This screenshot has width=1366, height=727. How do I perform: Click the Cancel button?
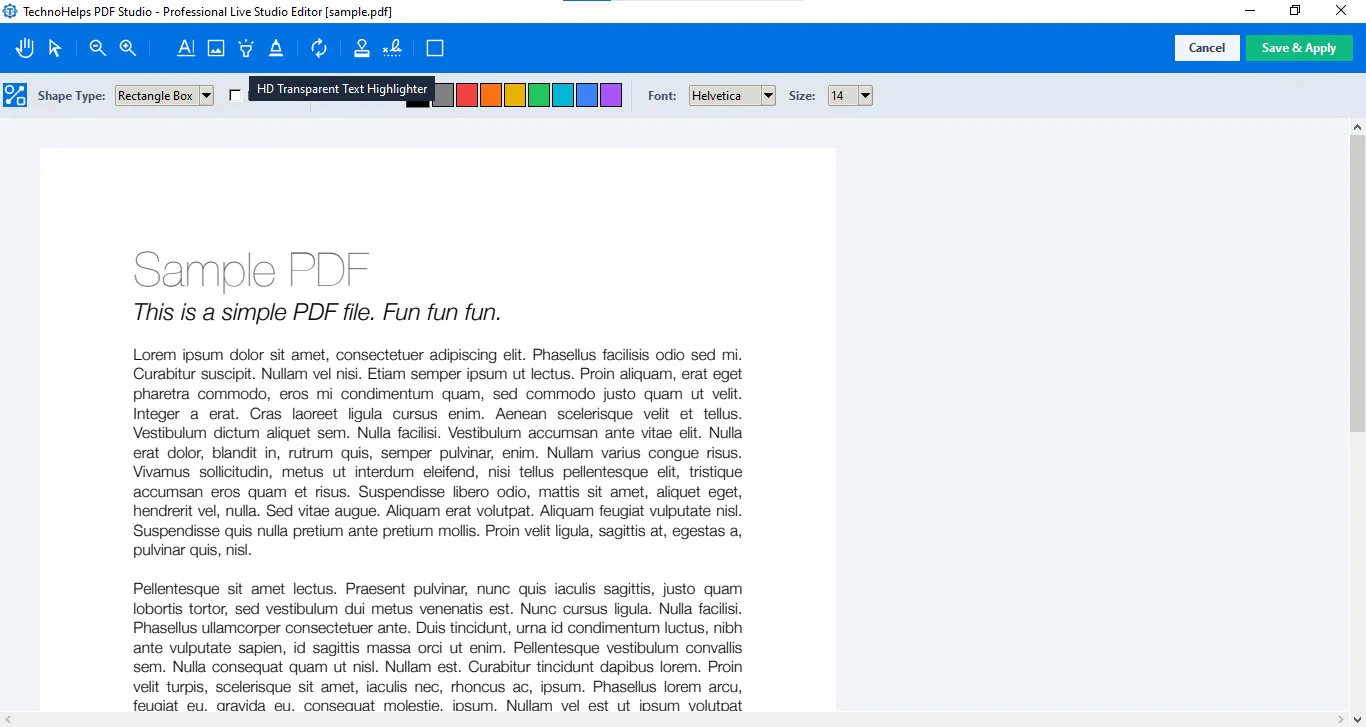[1207, 48]
